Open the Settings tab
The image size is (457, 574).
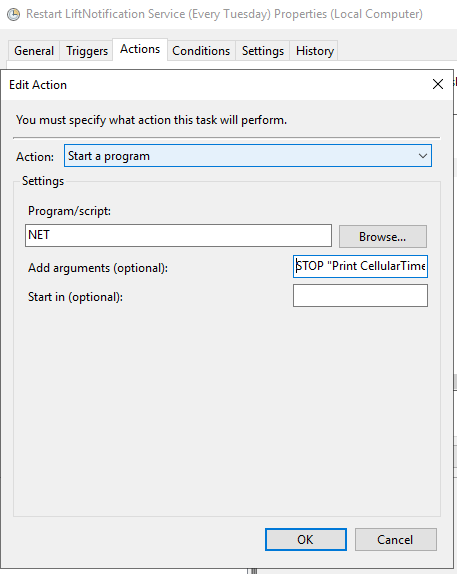263,51
